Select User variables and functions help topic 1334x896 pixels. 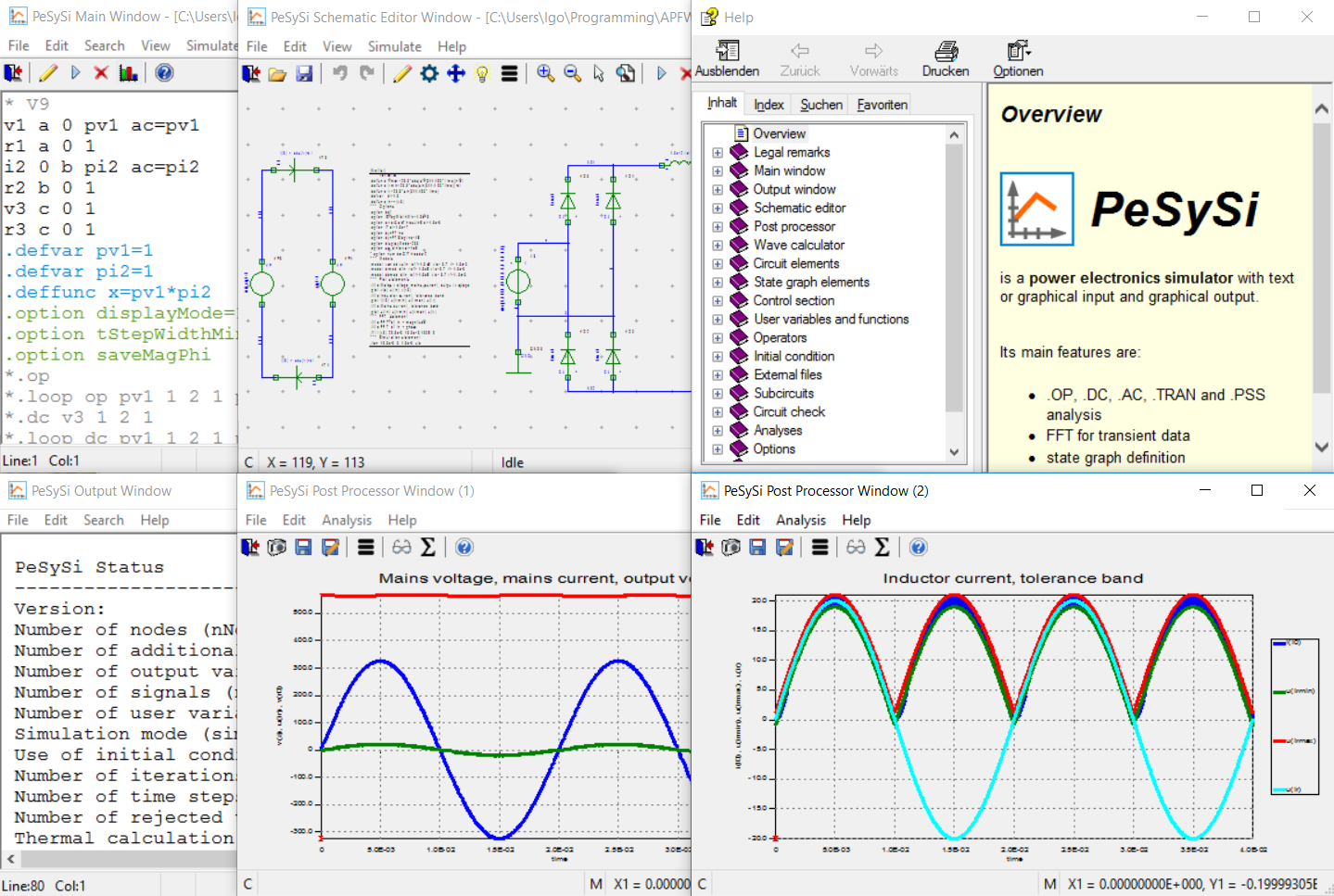[x=831, y=319]
